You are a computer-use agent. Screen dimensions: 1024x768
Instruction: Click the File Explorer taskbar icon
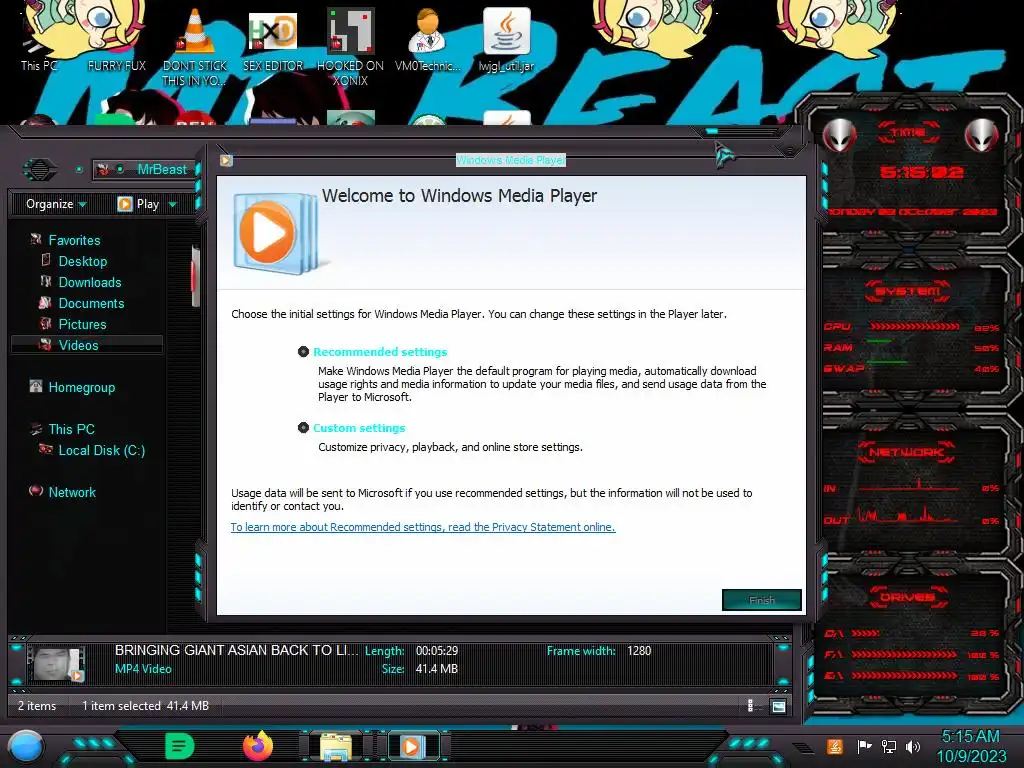pyautogui.click(x=336, y=747)
